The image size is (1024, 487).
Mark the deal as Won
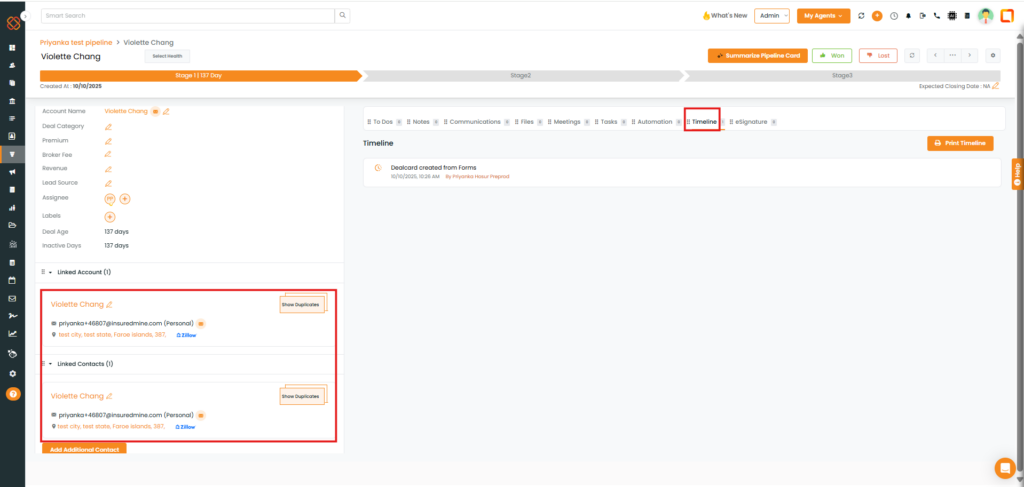pyautogui.click(x=832, y=56)
